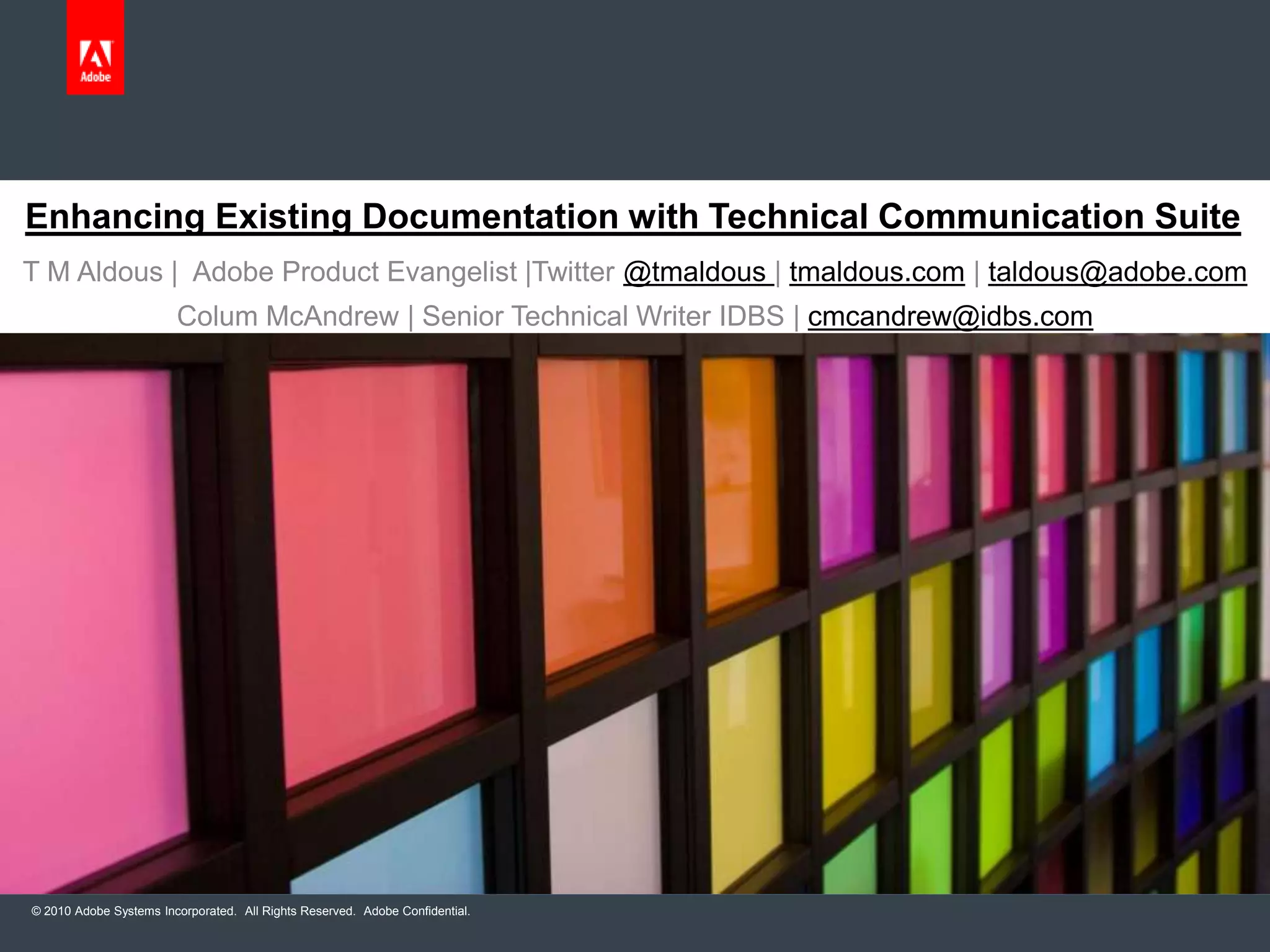Click the cmcandrew@idbs.com email link

[x=949, y=317]
